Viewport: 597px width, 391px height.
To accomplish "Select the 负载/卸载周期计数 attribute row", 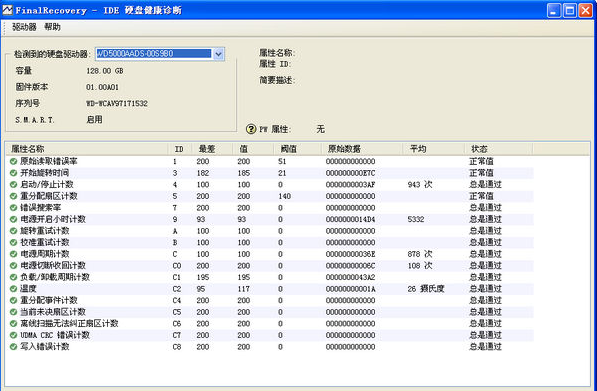I will click(270, 277).
